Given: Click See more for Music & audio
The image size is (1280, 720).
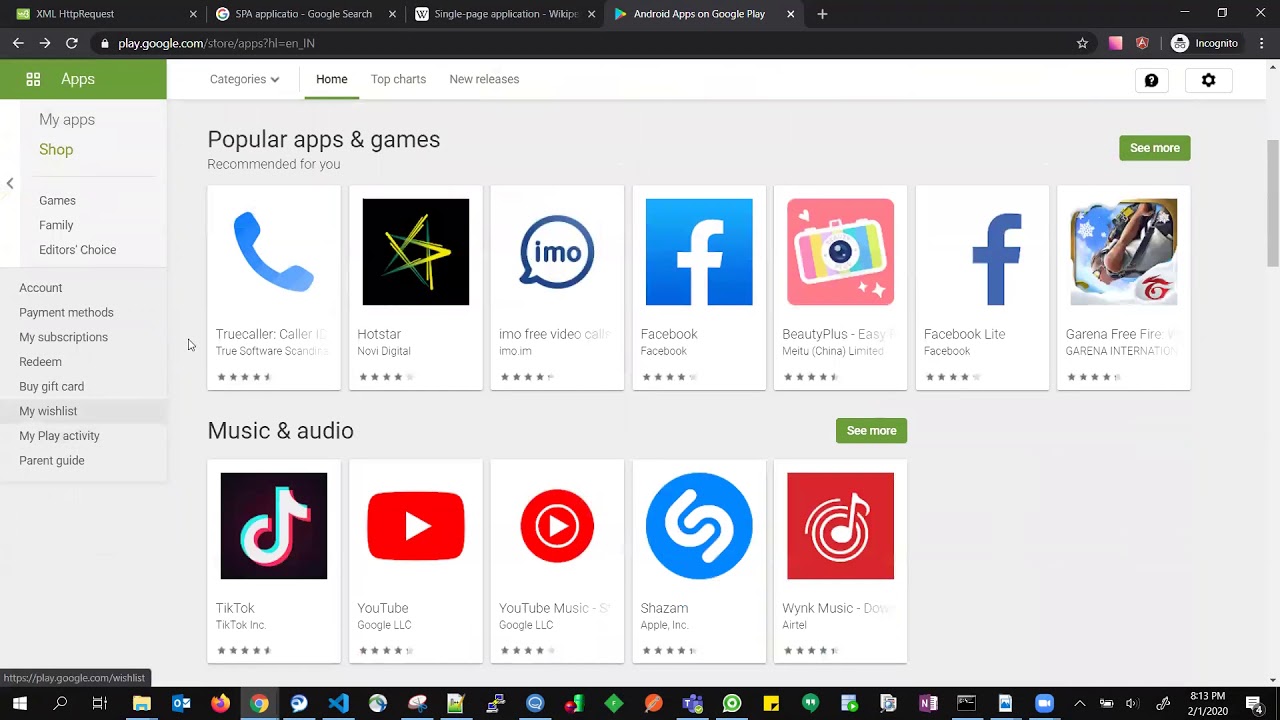Looking at the screenshot, I should click(872, 431).
